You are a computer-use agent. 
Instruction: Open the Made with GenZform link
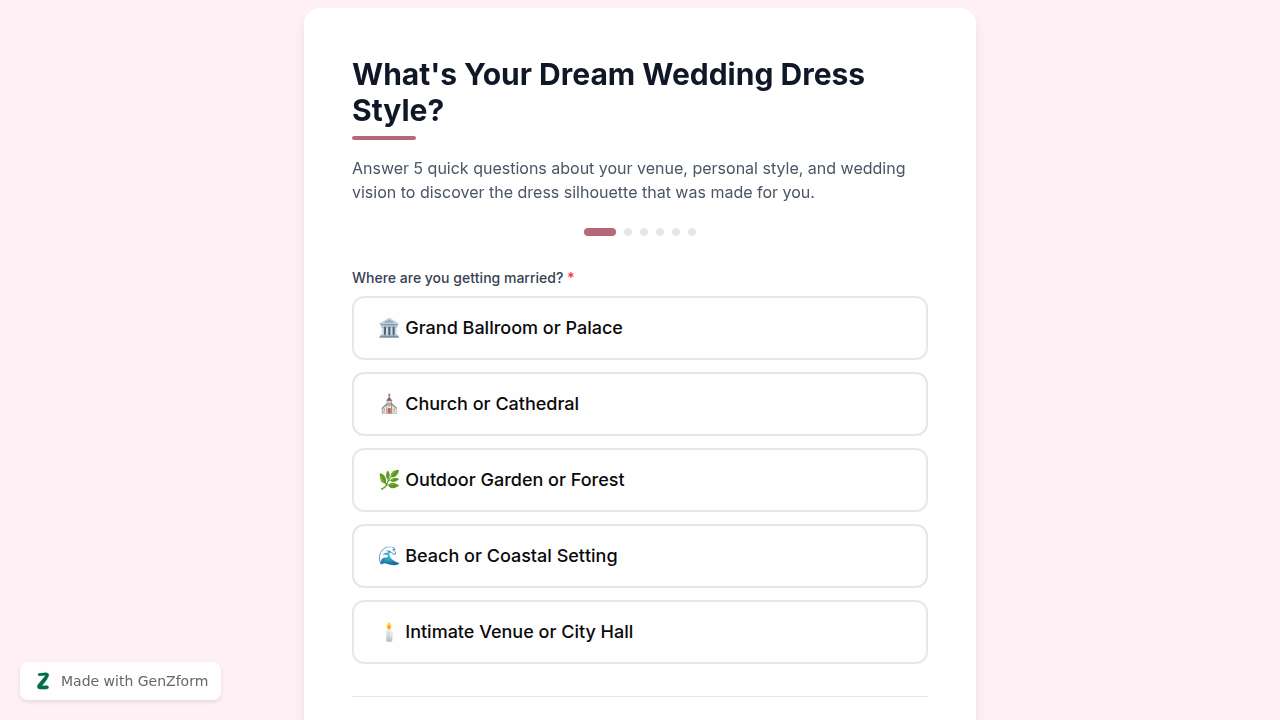134,681
